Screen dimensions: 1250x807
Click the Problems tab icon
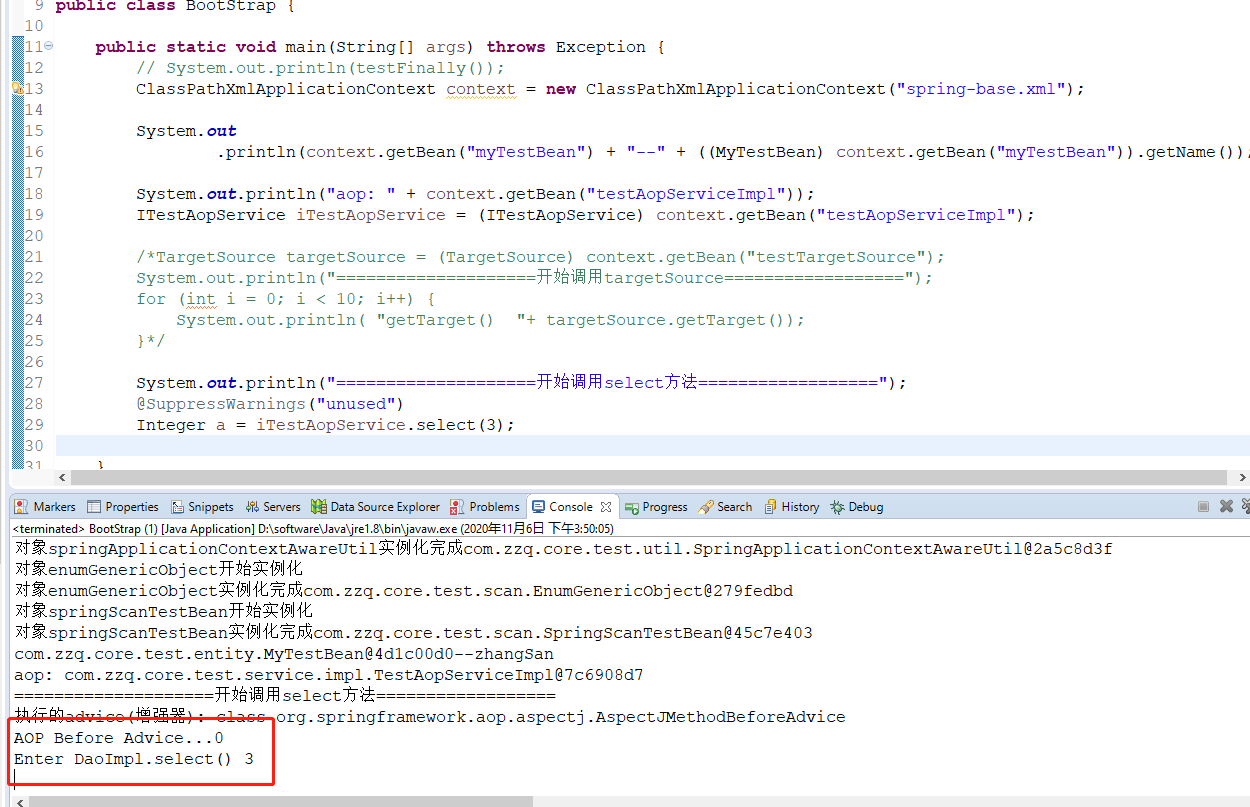click(x=458, y=507)
